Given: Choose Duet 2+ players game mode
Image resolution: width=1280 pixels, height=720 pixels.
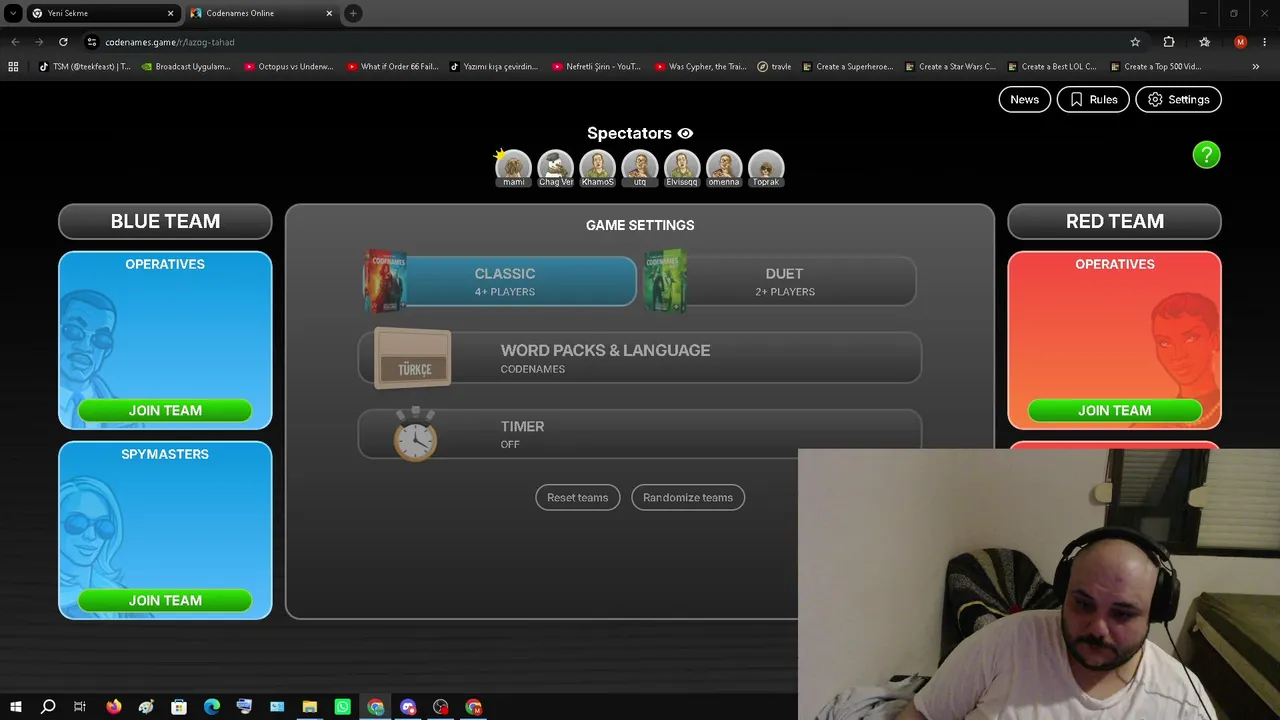Looking at the screenshot, I should [780, 281].
